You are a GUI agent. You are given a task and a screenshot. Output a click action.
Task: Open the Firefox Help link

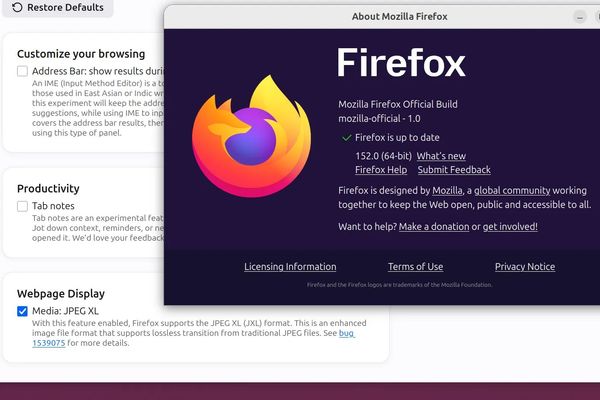tap(381, 170)
